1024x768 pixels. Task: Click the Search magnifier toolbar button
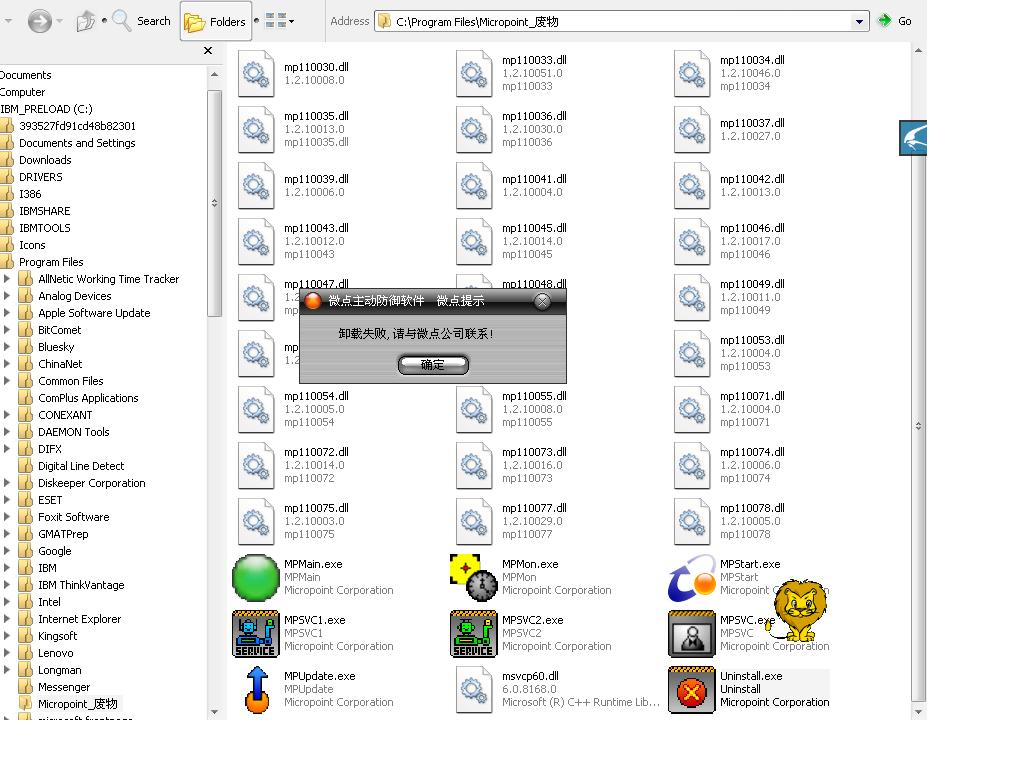[x=141, y=22]
